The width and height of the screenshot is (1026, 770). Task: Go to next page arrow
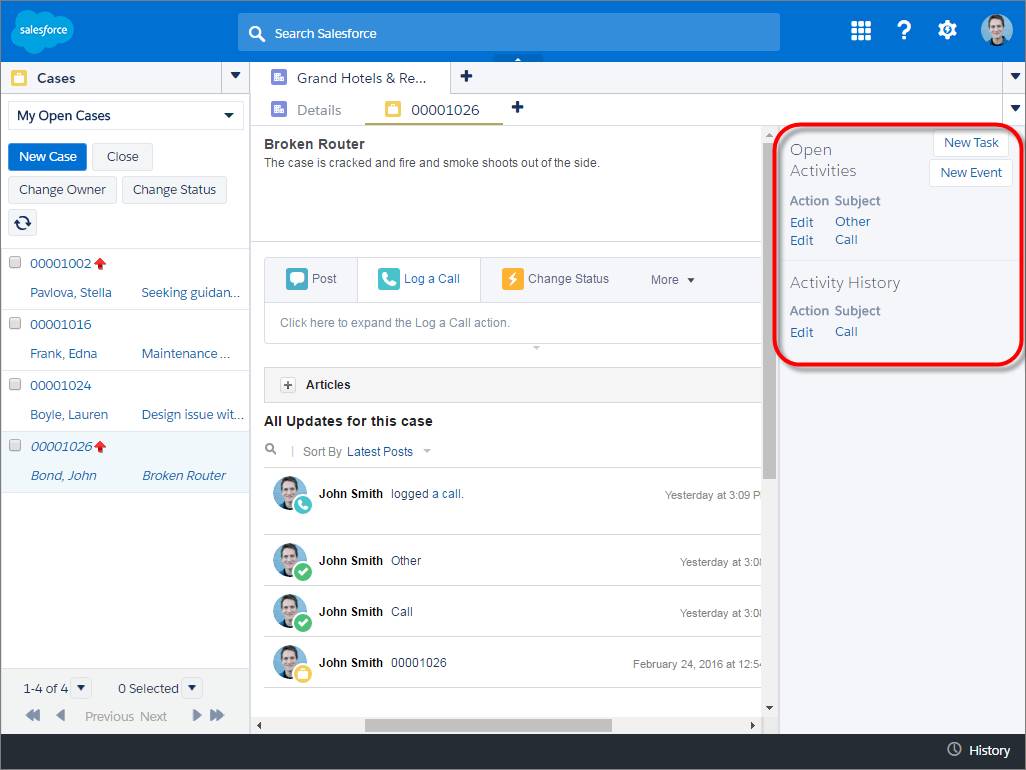point(196,715)
